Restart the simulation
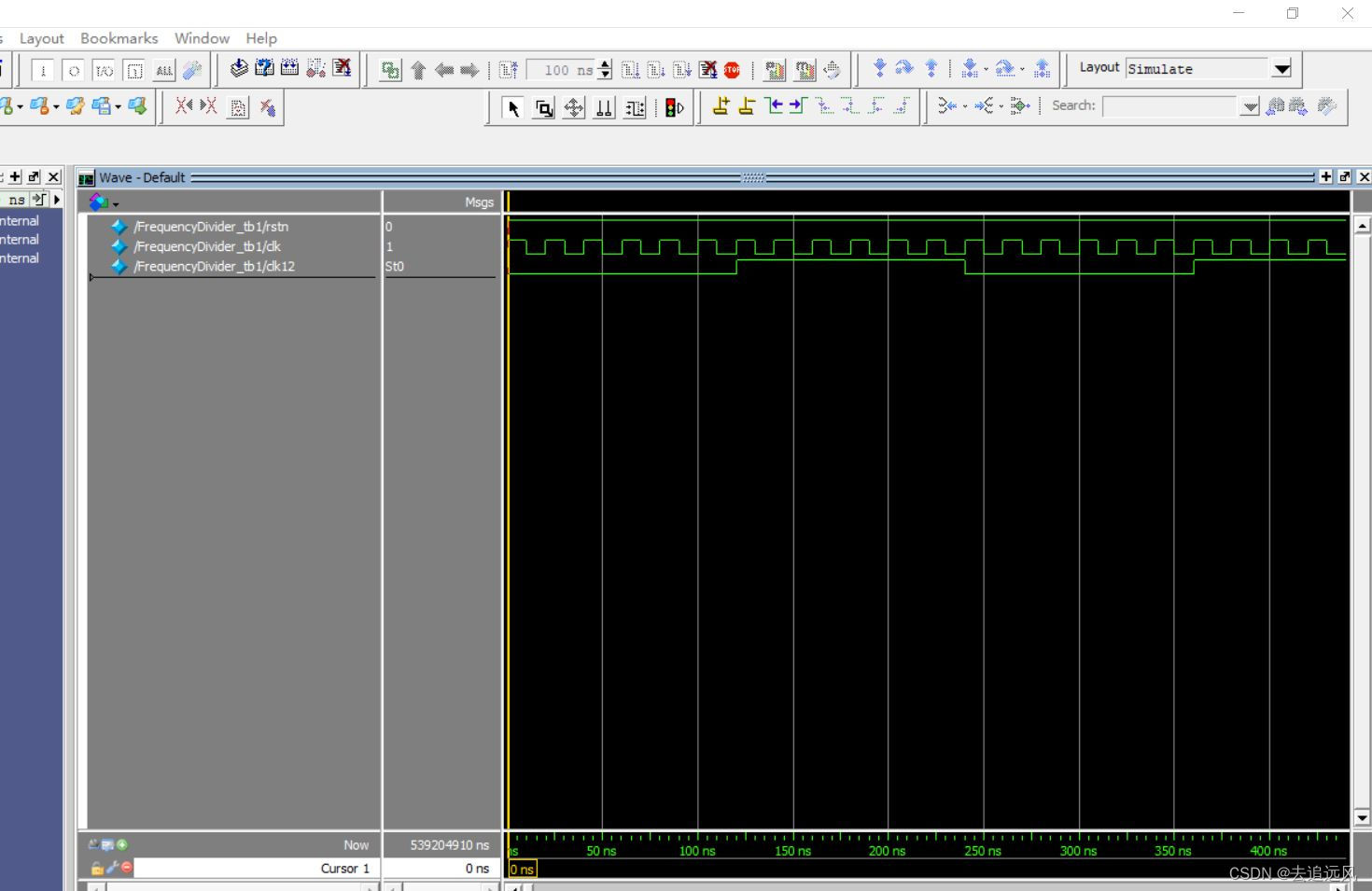The height and width of the screenshot is (891, 1372). coord(507,68)
